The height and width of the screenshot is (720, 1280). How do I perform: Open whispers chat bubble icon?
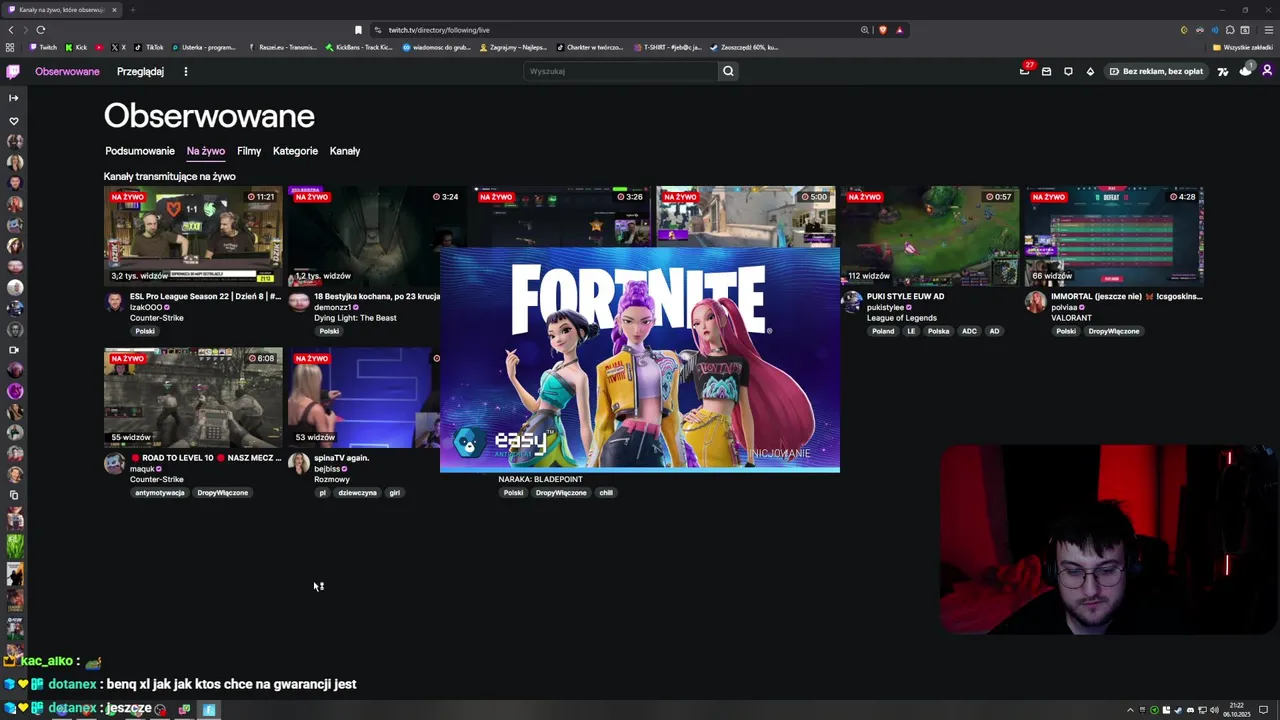point(1068,71)
